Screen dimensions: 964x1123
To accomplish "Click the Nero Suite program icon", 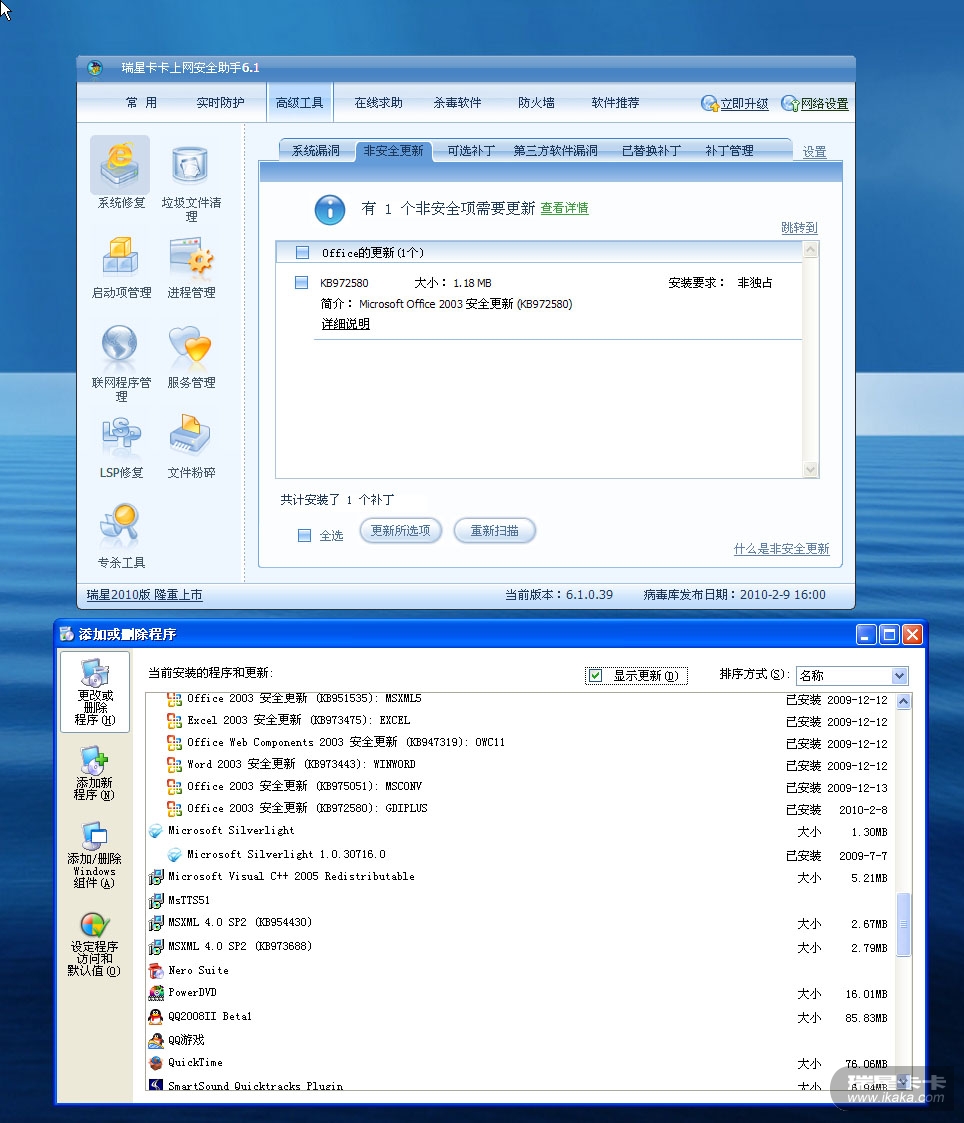I will 155,971.
